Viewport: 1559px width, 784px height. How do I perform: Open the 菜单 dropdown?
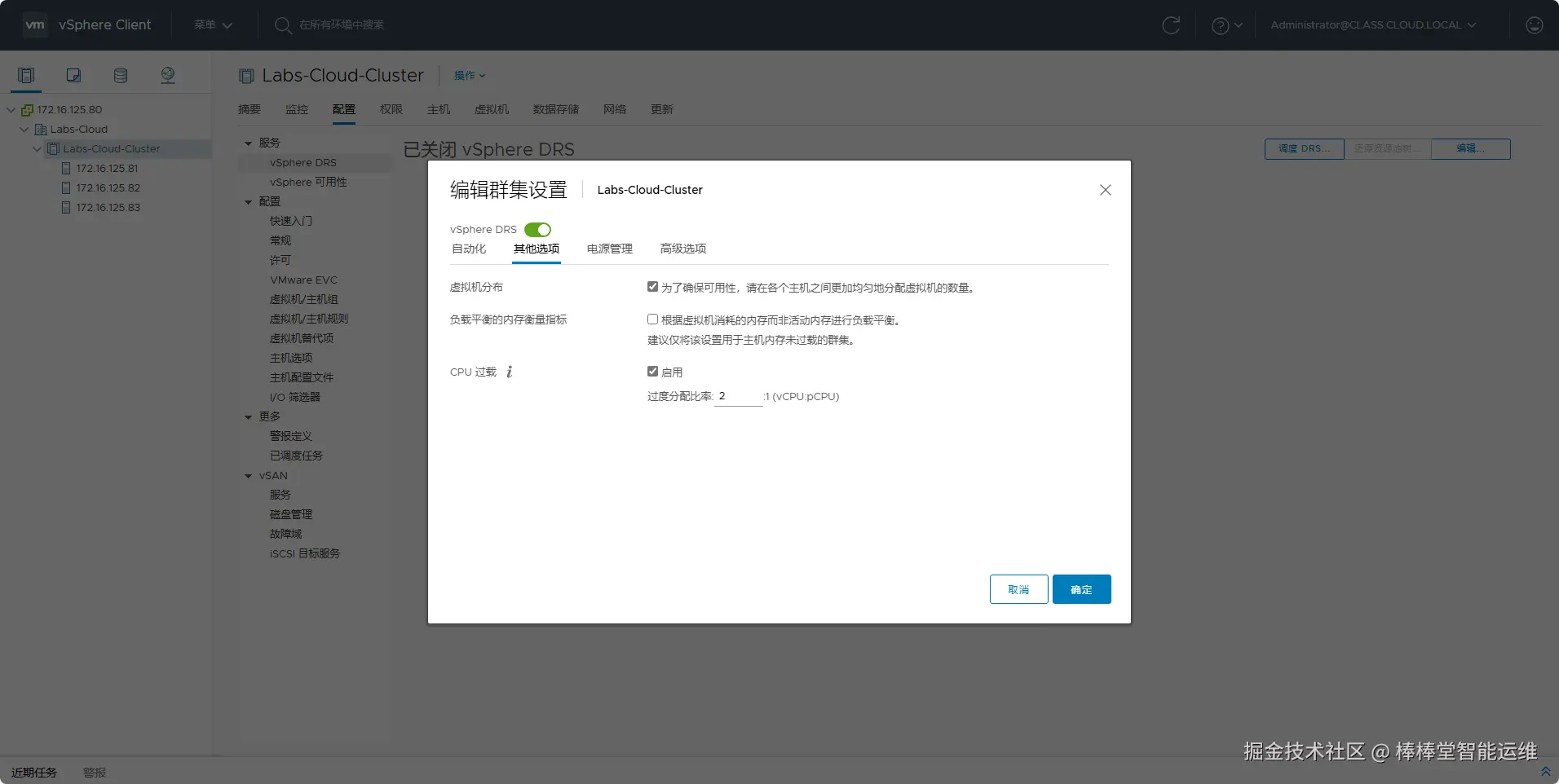click(214, 25)
